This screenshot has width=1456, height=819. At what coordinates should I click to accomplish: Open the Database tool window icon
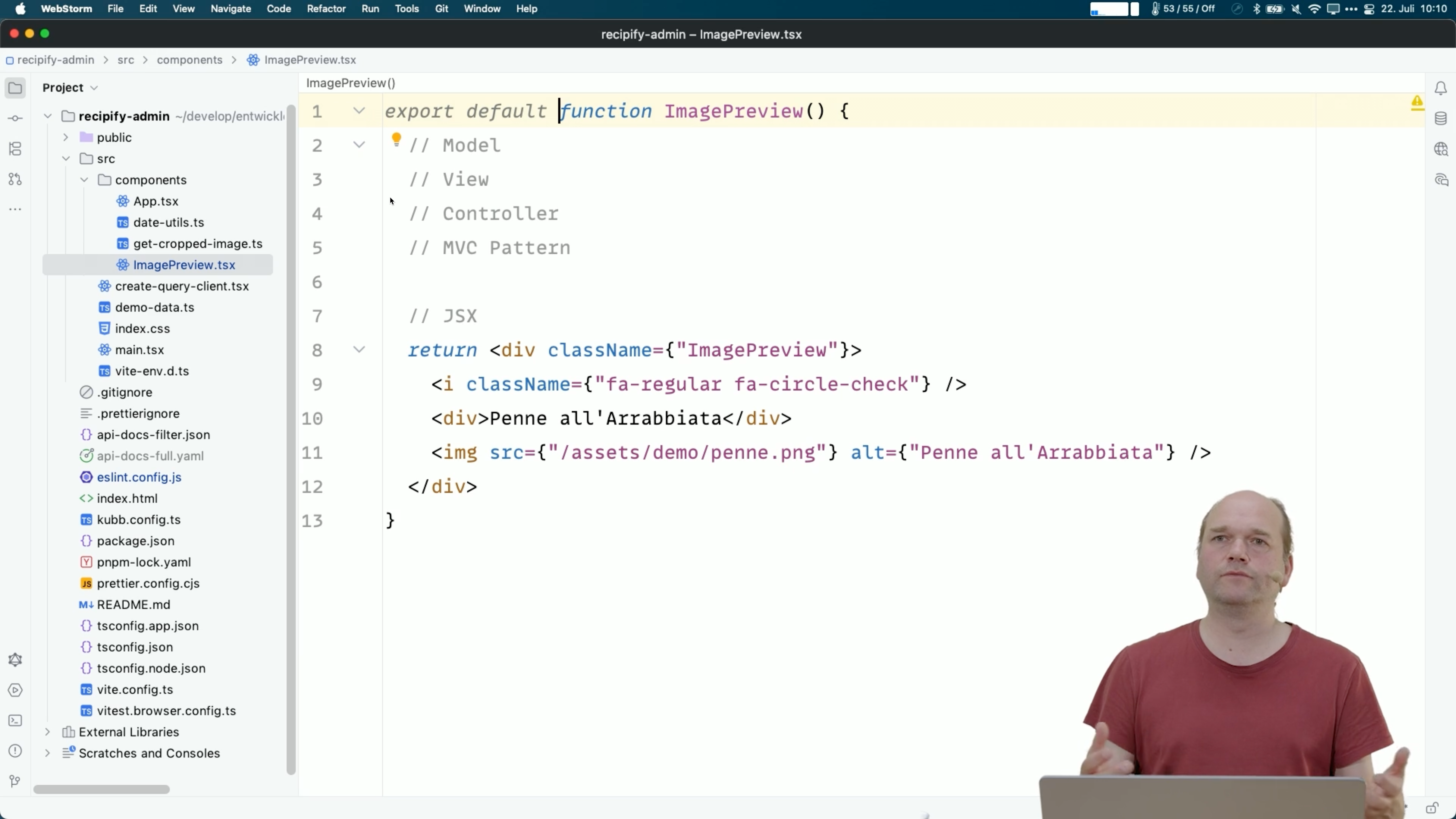[1441, 119]
